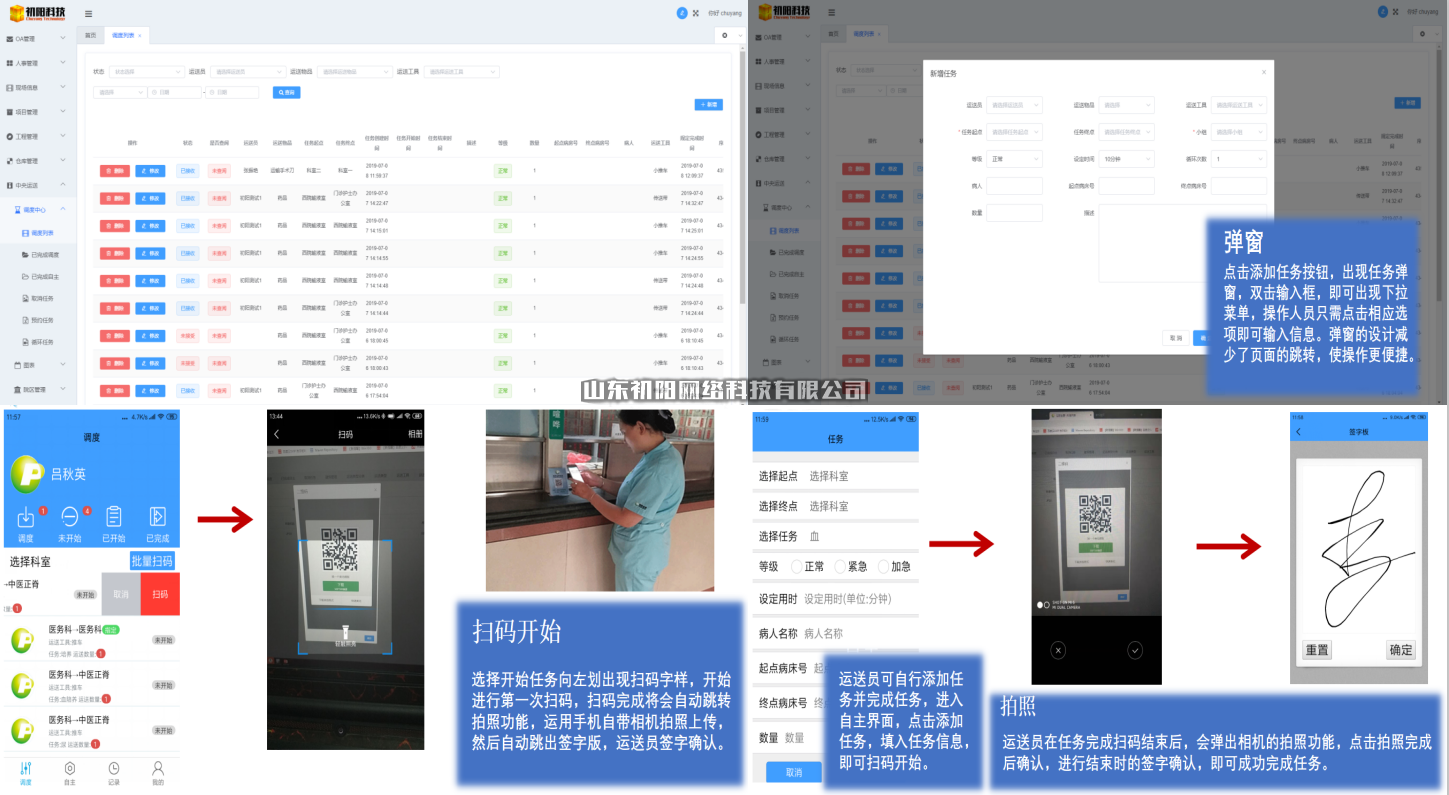Tap the flashlight icon on scan screen
This screenshot has height=795, width=1449.
(x=345, y=632)
